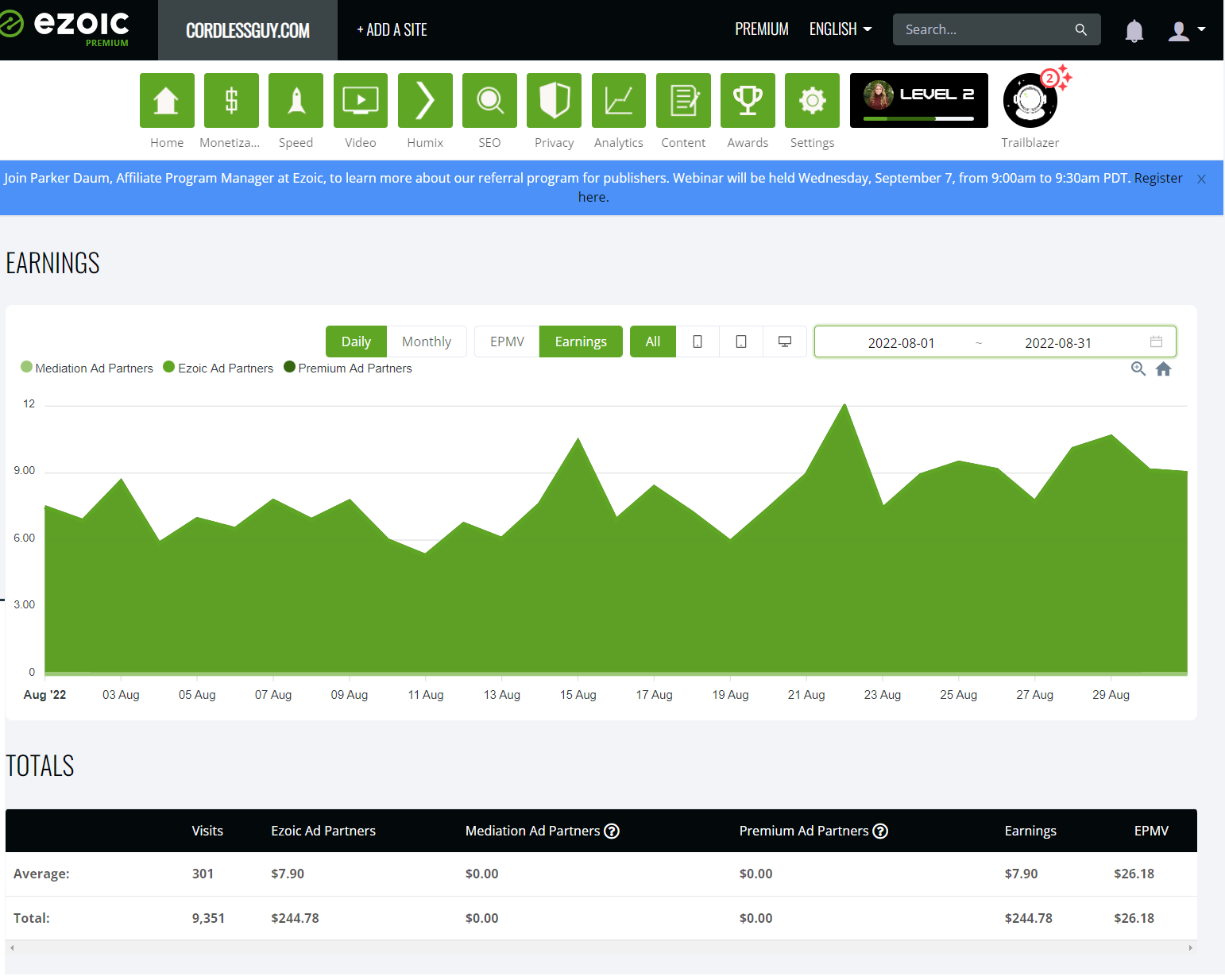Open the Video player icon
1225x980 pixels.
361,100
